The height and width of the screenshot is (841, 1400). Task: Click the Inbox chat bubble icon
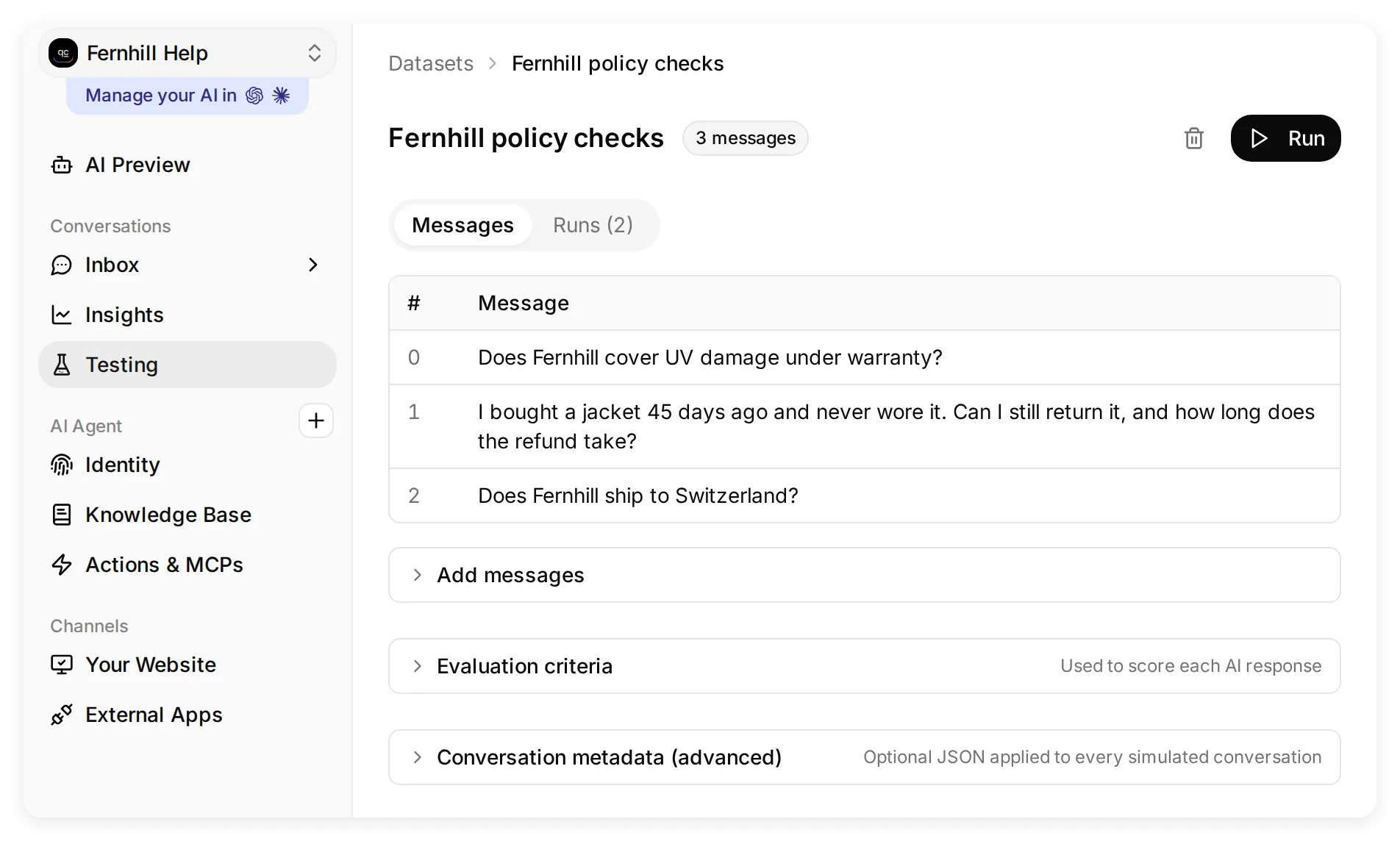[x=62, y=265]
